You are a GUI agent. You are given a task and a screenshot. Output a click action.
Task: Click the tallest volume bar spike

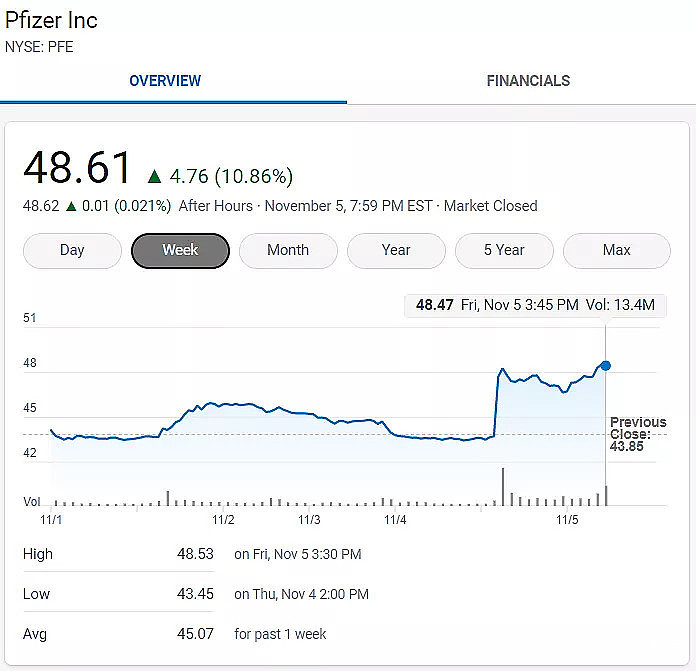[502, 486]
